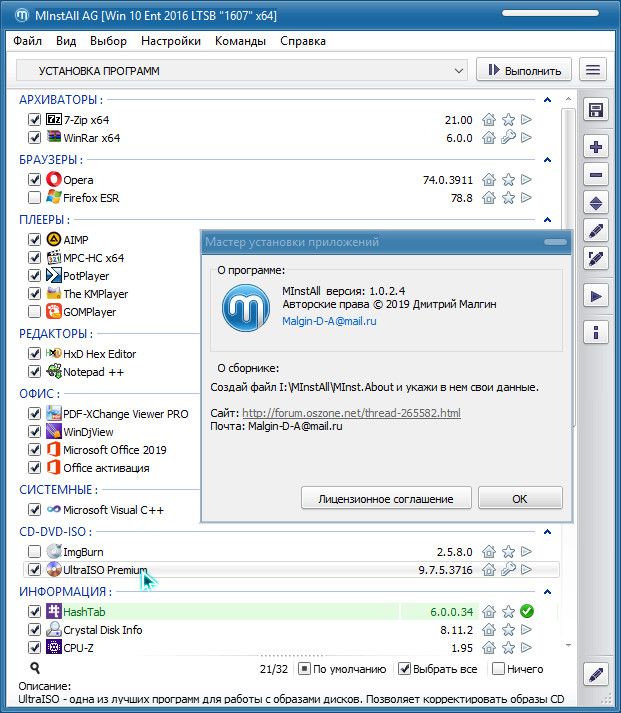Image resolution: width=621 pixels, height=713 pixels.
Task: Open the hamburger menu button
Action: pyautogui.click(x=593, y=70)
